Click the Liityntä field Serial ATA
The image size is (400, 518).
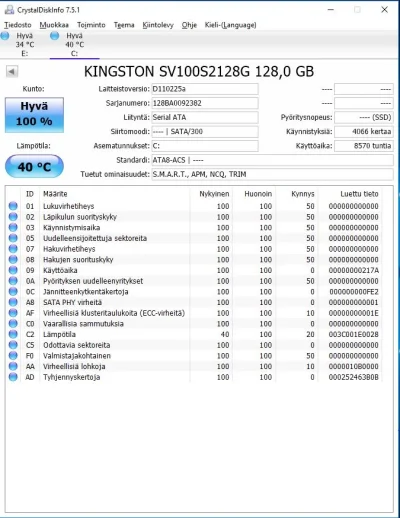205,117
